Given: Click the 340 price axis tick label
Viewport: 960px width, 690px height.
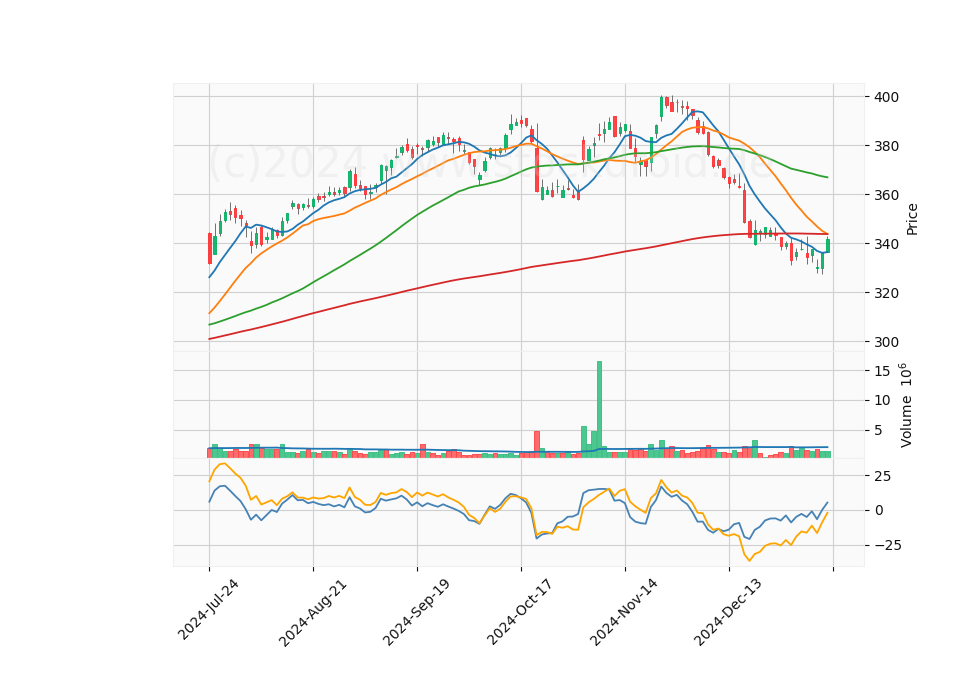Looking at the screenshot, I should (x=887, y=244).
